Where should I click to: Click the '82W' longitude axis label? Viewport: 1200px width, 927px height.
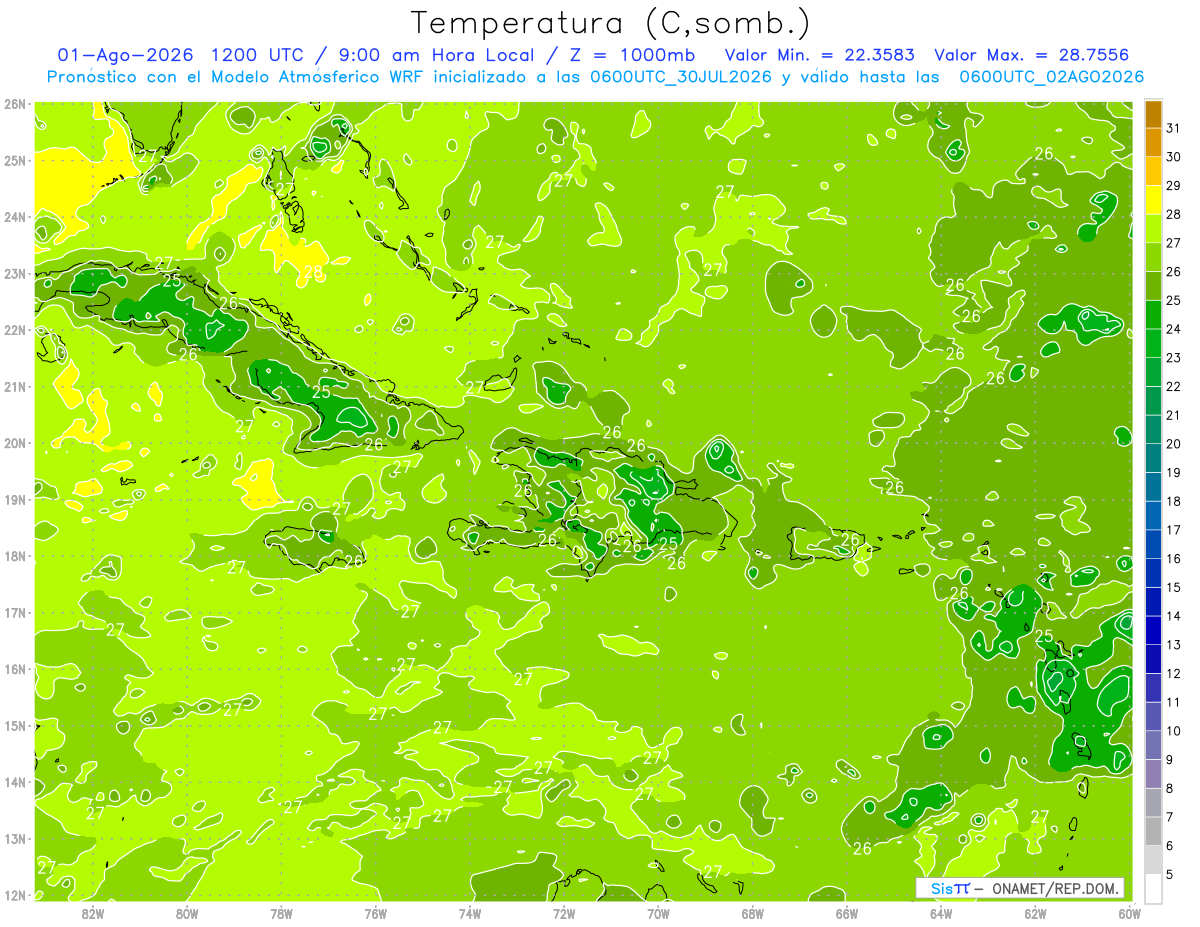[x=93, y=913]
